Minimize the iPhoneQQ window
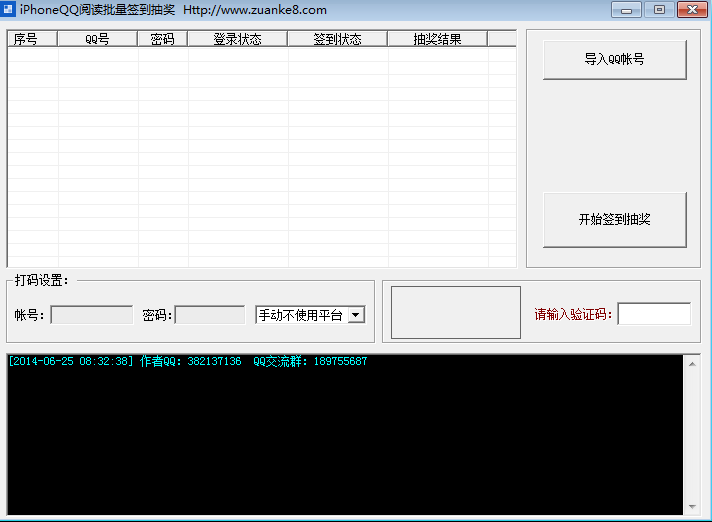Screen dimensions: 712x522 [x=626, y=10]
